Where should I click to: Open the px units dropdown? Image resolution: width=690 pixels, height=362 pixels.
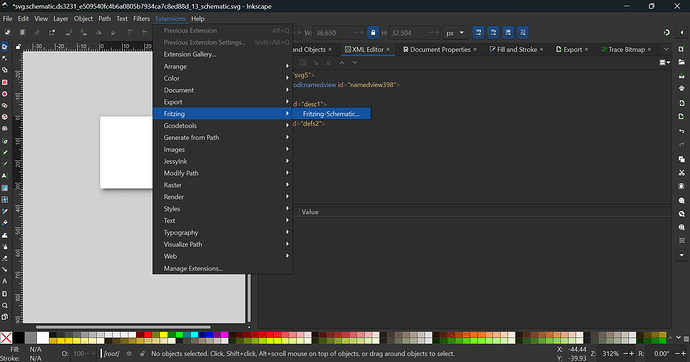click(x=455, y=33)
